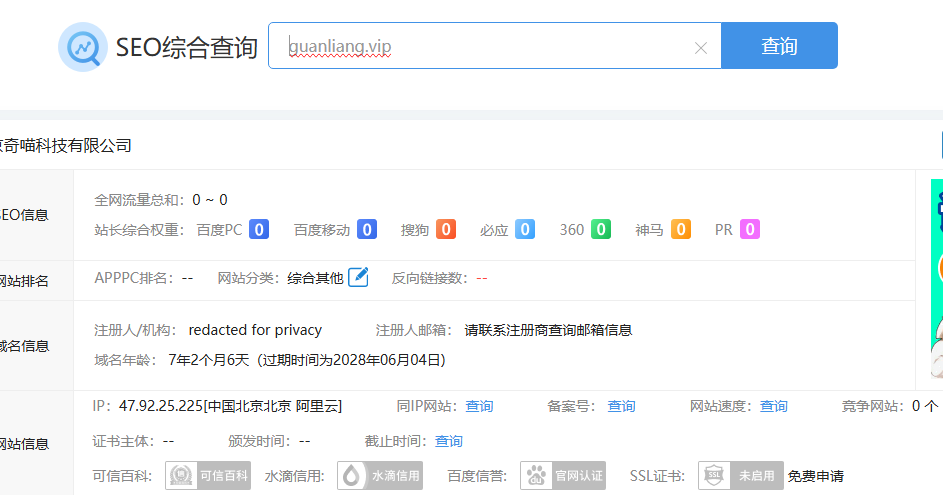Click the IP address 47.92.25.225 text
Screen dimensions: 943x495
click(161, 407)
